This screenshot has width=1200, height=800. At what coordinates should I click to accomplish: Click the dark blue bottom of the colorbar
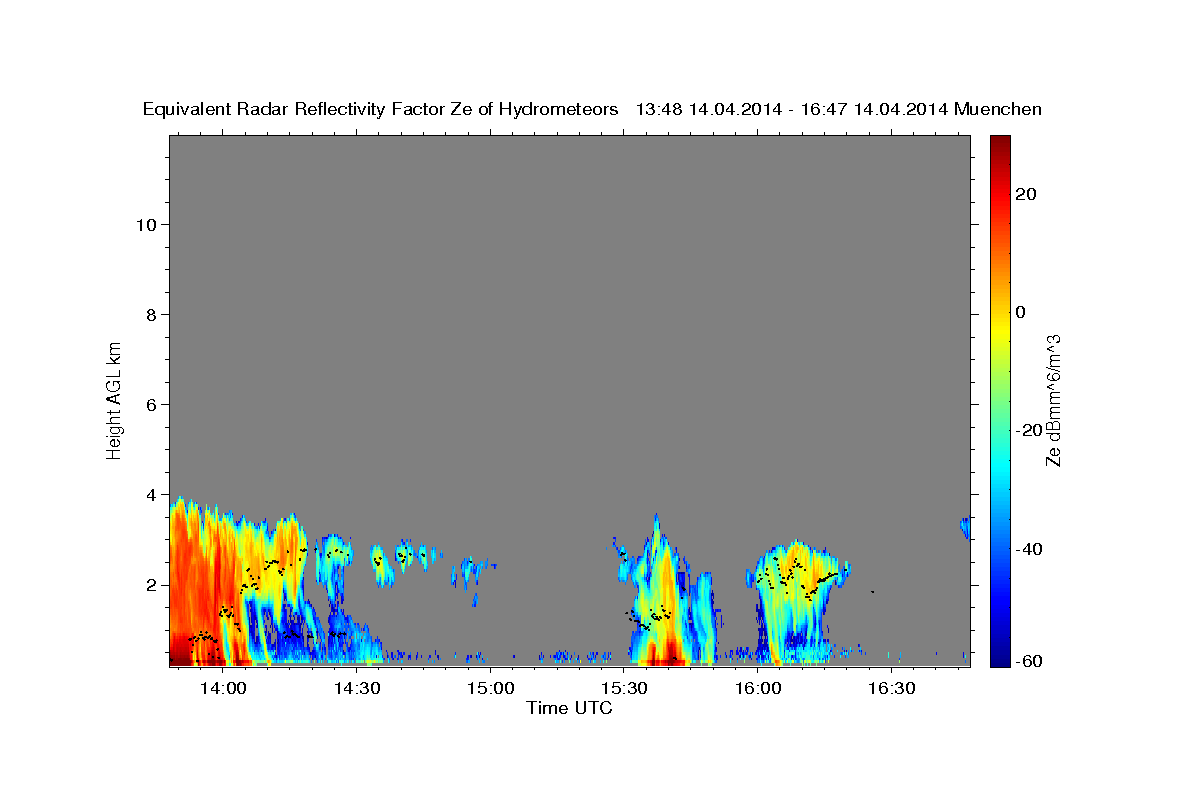tap(1000, 658)
